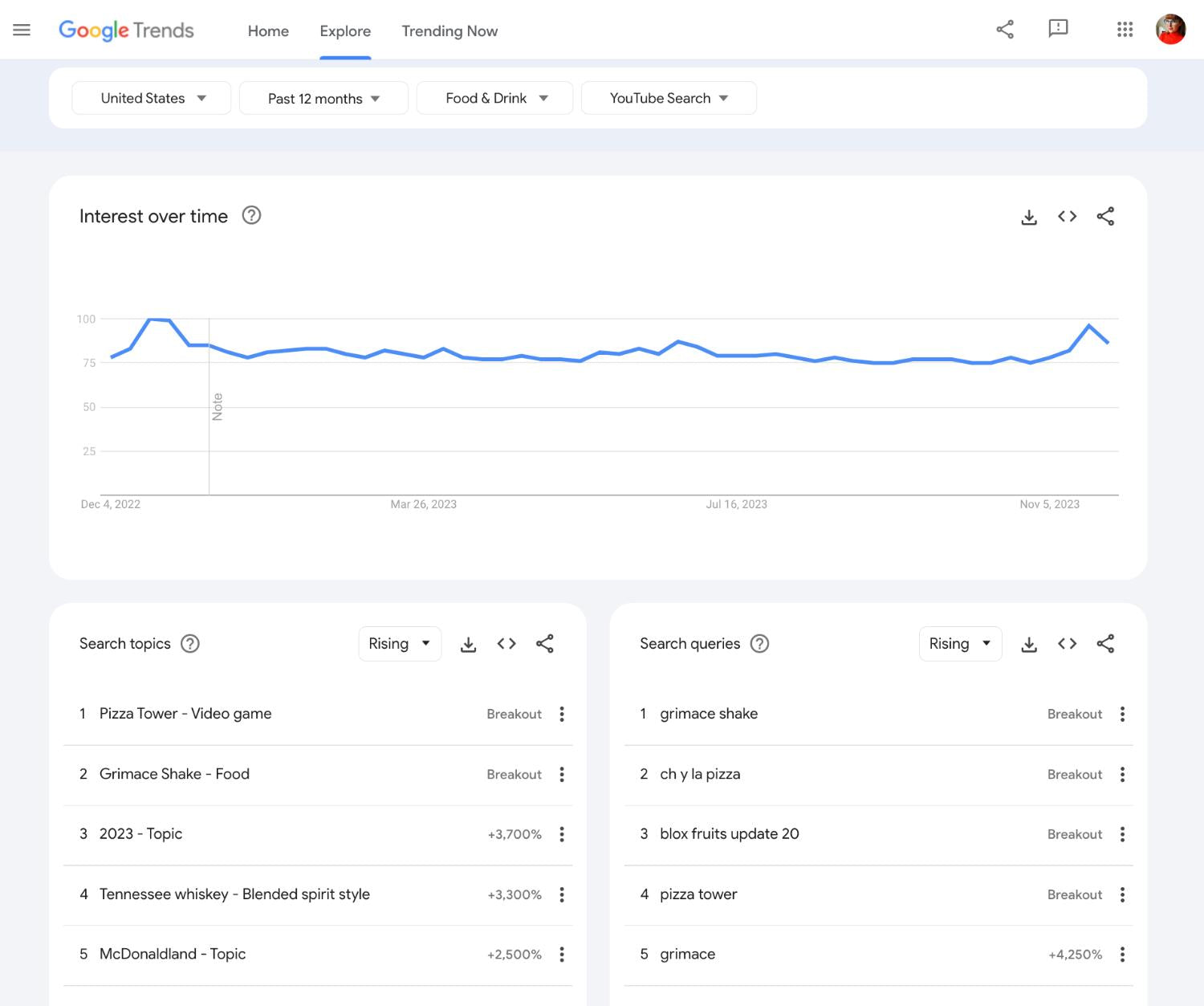Viewport: 1204px width, 1006px height.
Task: Open more options for McDonaldland topic
Action: click(x=562, y=954)
